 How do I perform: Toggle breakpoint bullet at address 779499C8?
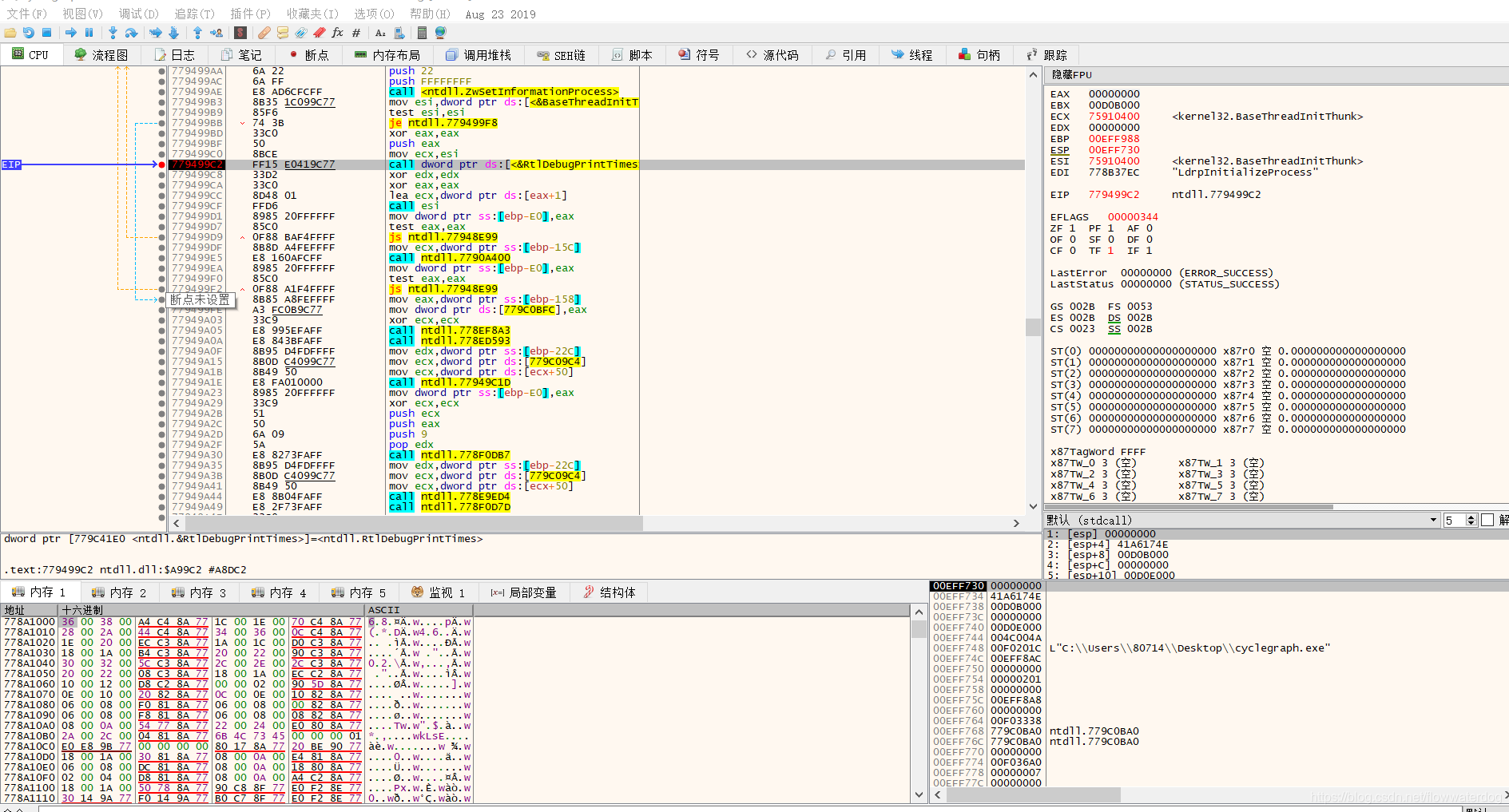[x=162, y=175]
